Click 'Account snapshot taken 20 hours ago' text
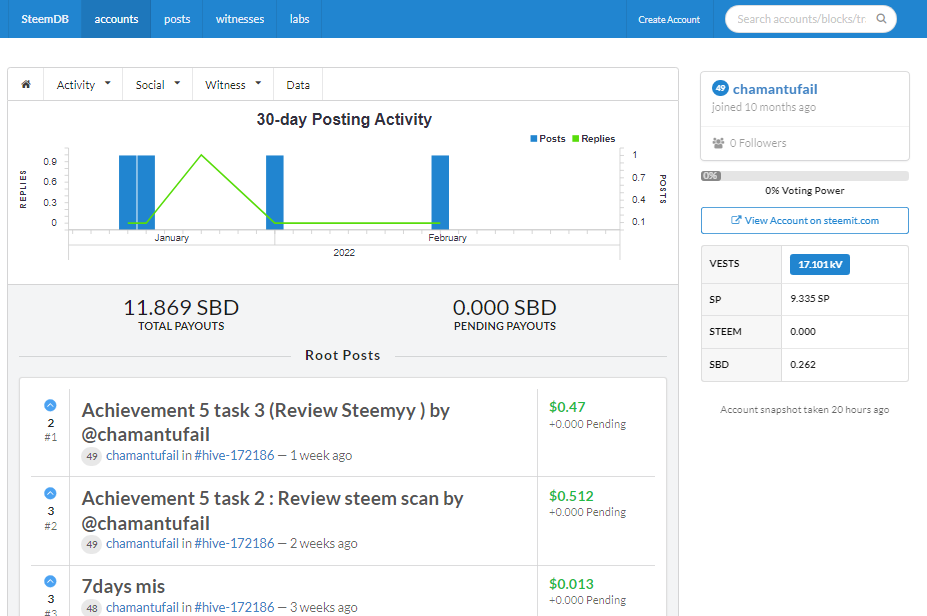The image size is (927, 616). 804,410
